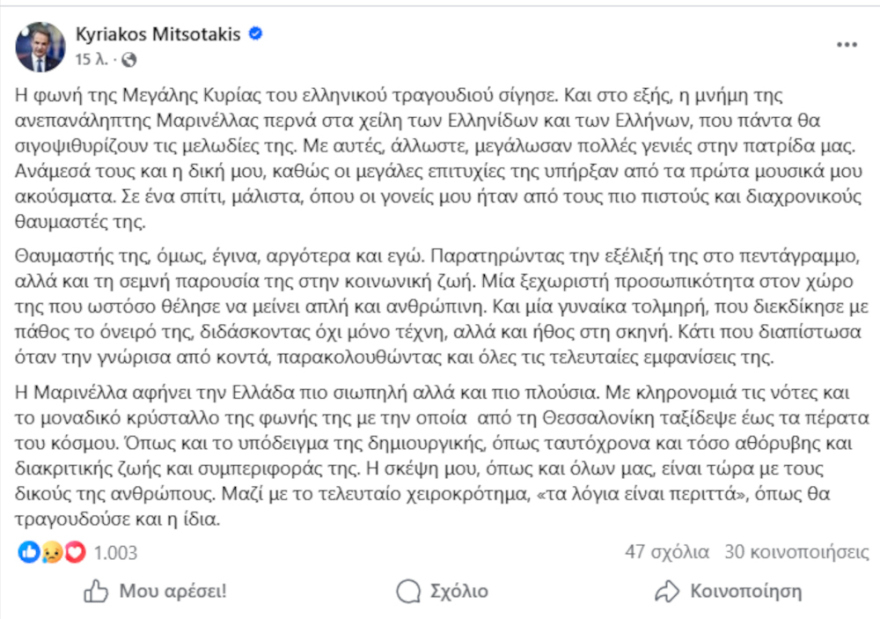The width and height of the screenshot is (880, 619).
Task: Click the share arrow icon beside «Κοινοποίηση»
Action: [x=667, y=591]
